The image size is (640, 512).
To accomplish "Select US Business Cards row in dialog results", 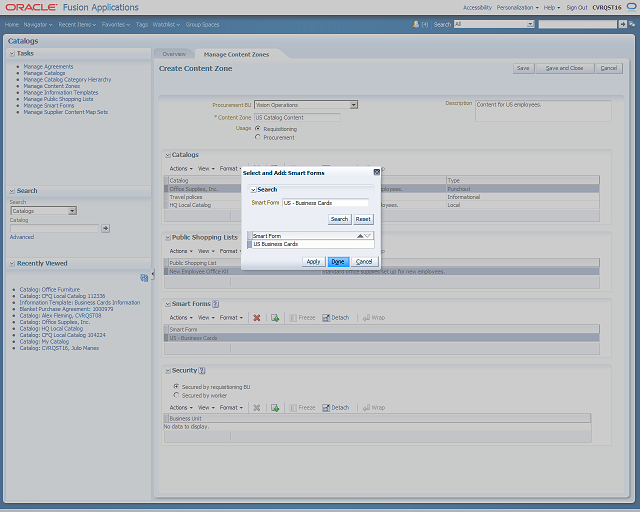I will 311,244.
